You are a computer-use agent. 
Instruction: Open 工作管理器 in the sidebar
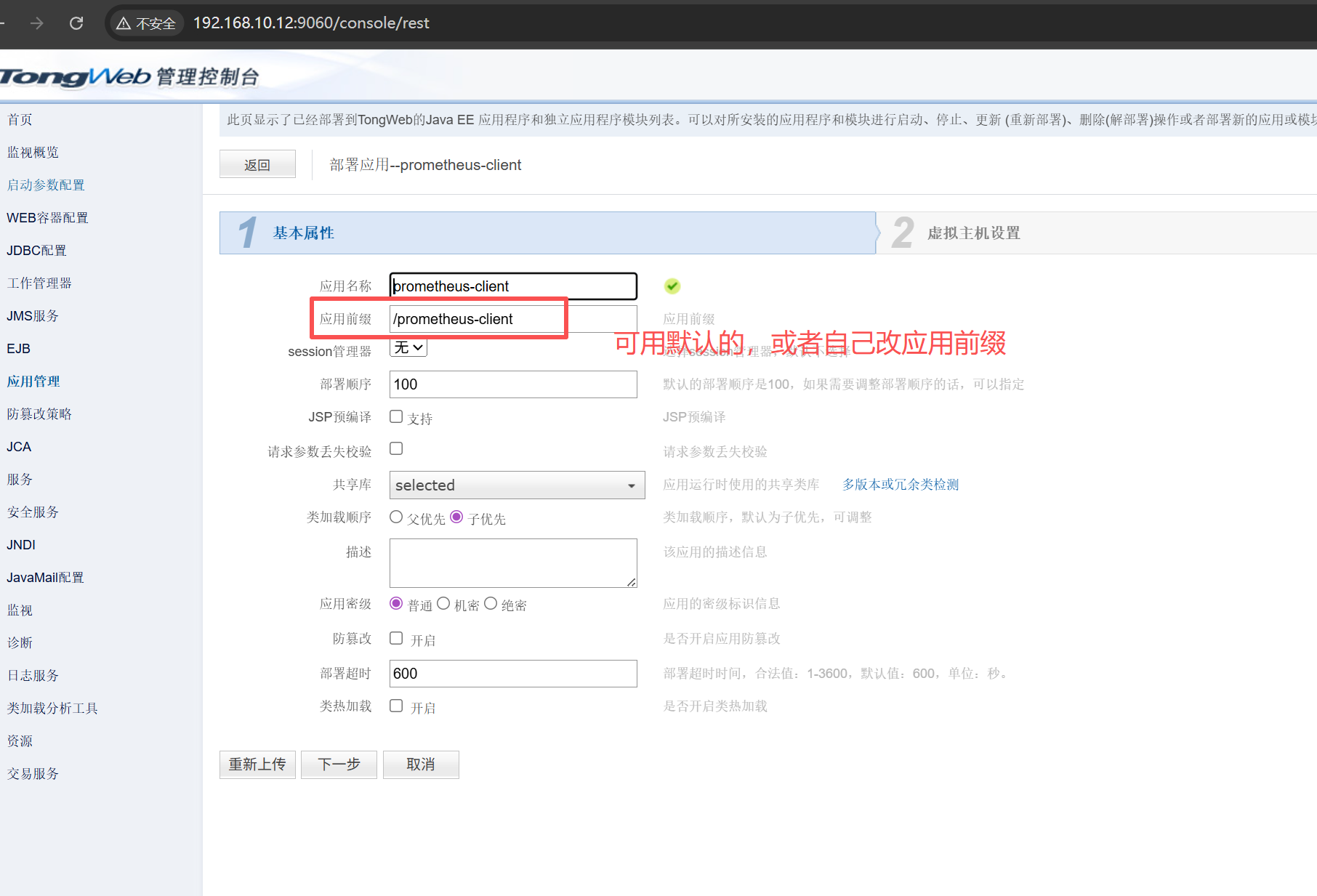(x=39, y=283)
